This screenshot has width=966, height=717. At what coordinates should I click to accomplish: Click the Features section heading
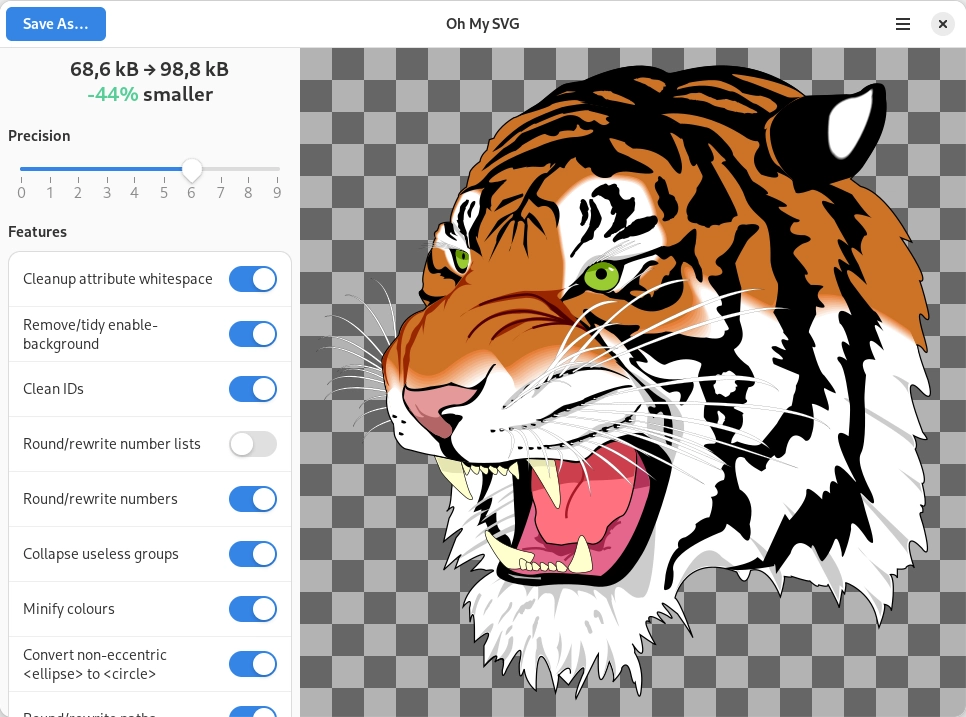click(38, 232)
